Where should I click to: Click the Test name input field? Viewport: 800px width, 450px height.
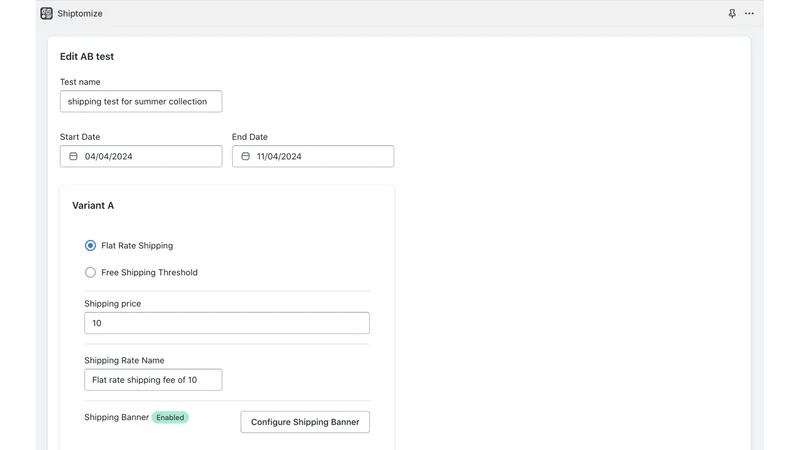[141, 102]
